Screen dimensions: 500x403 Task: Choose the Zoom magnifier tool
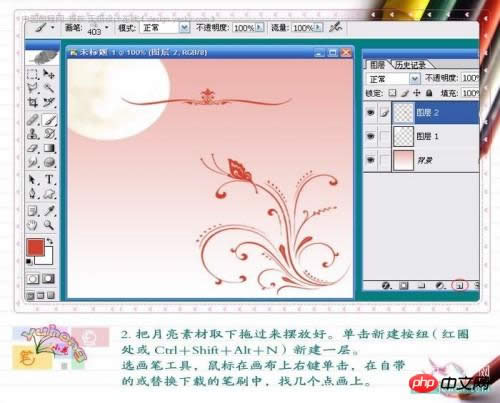[49, 225]
